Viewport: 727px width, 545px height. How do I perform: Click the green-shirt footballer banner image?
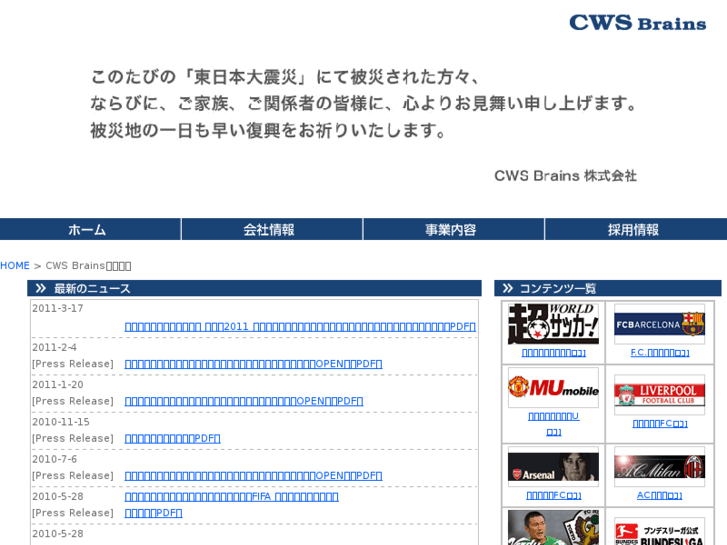(553, 528)
